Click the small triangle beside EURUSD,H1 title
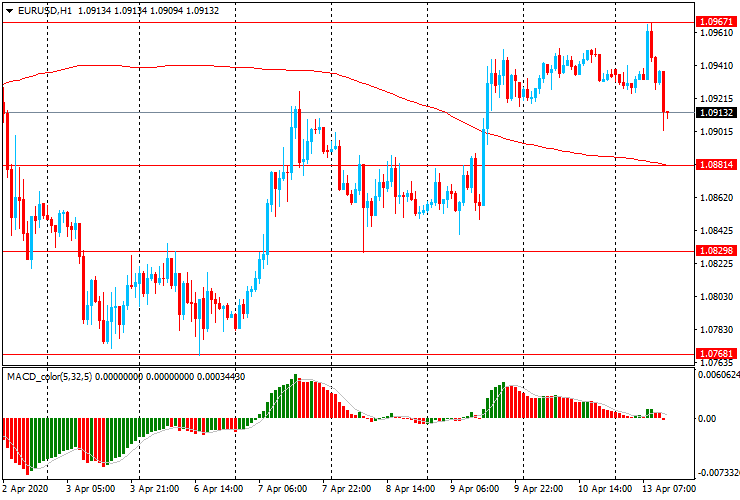 pos(9,11)
